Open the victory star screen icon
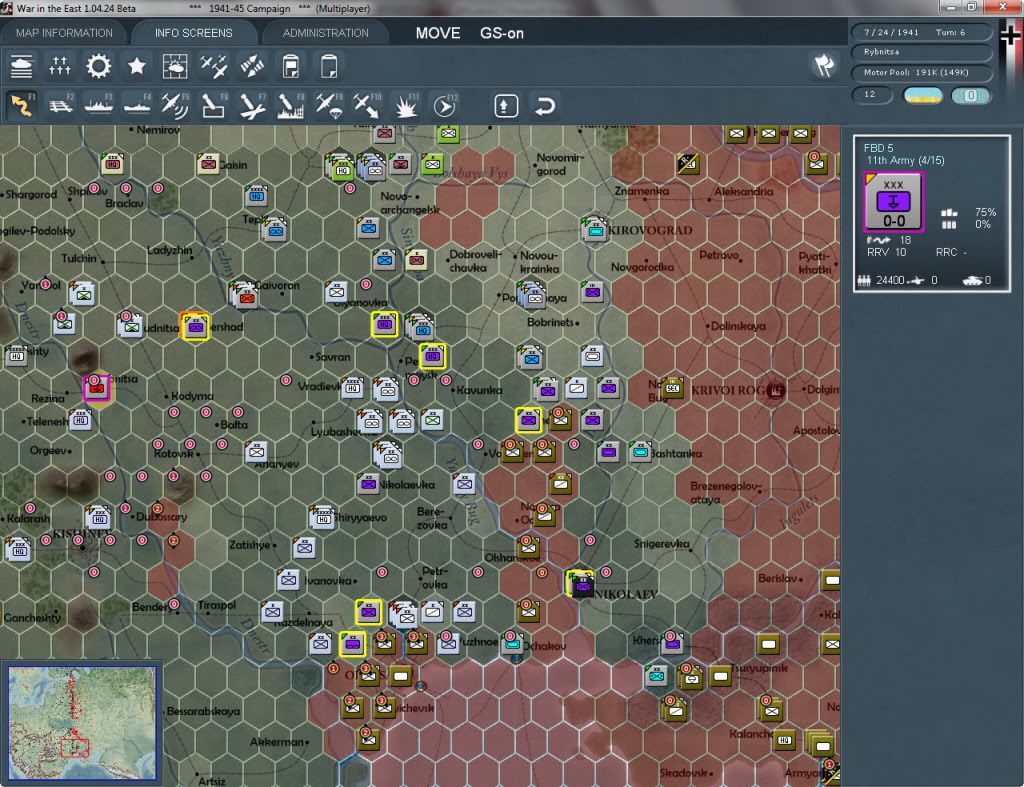Image resolution: width=1024 pixels, height=787 pixels. click(136, 67)
